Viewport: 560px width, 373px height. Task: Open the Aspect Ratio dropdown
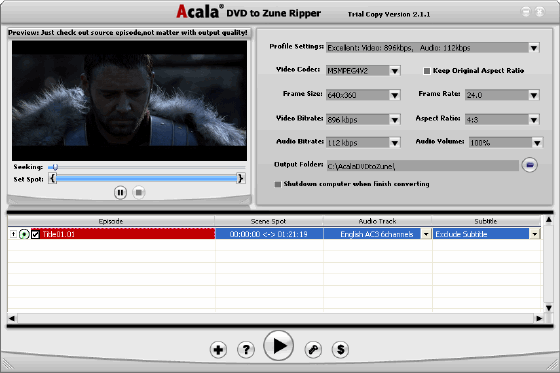pos(534,120)
